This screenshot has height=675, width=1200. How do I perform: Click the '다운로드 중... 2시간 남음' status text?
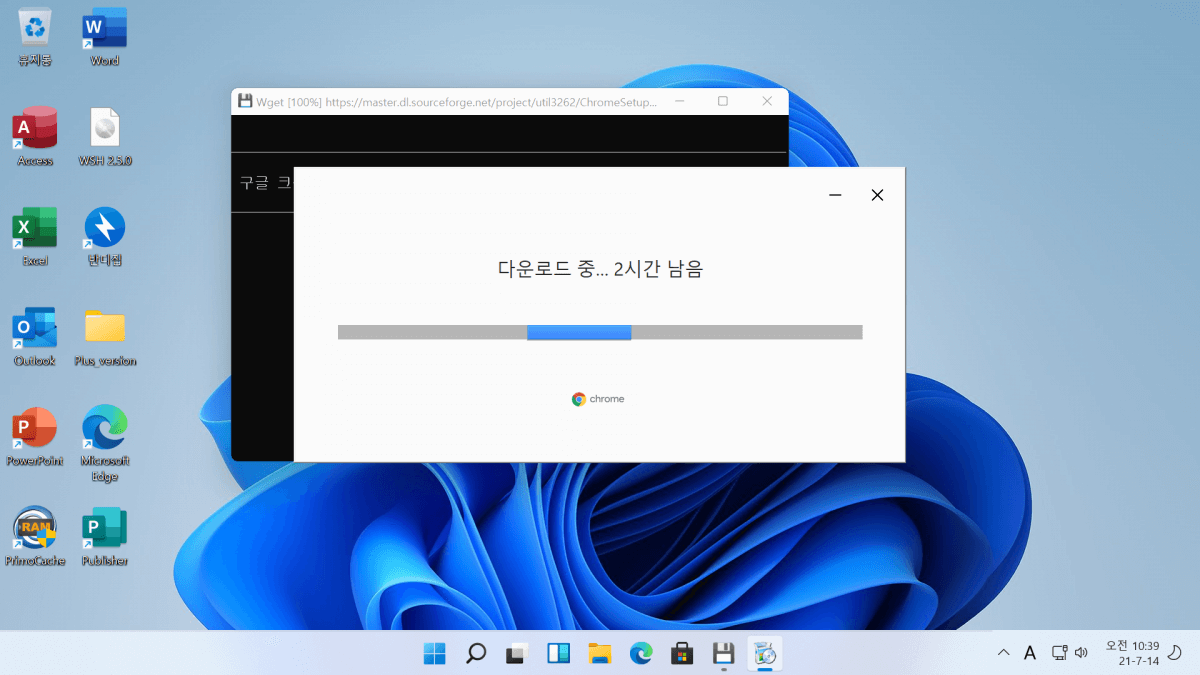[x=600, y=268]
